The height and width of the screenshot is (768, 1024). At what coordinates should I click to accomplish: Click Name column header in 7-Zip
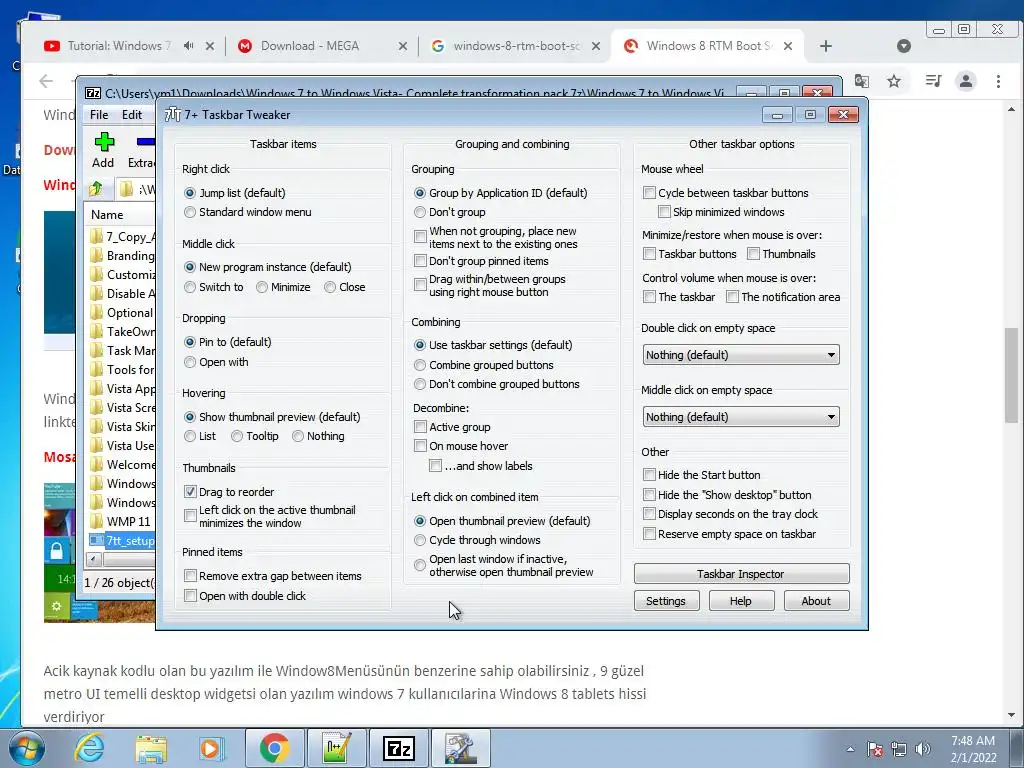click(120, 215)
